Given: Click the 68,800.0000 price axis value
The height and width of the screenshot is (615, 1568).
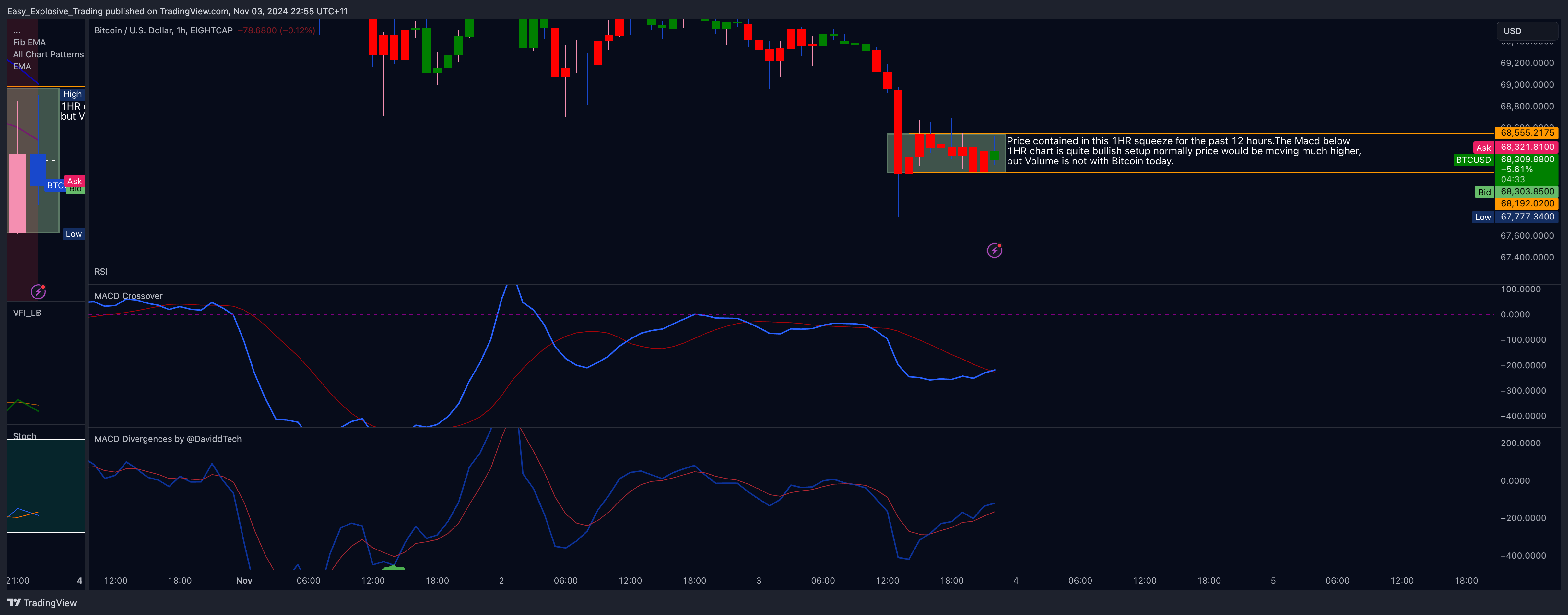Looking at the screenshot, I should (1527, 107).
